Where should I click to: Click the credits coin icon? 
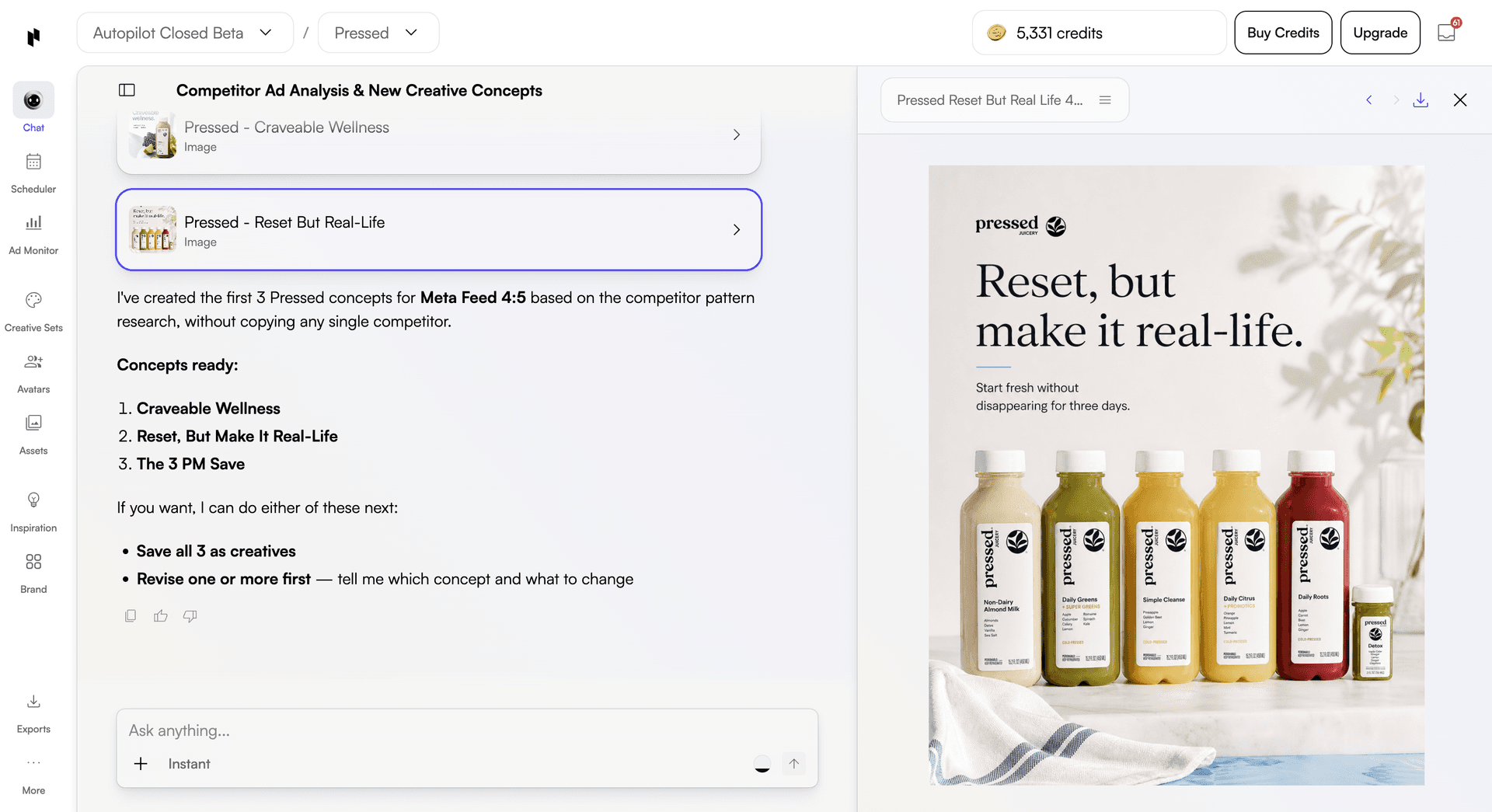coord(996,33)
